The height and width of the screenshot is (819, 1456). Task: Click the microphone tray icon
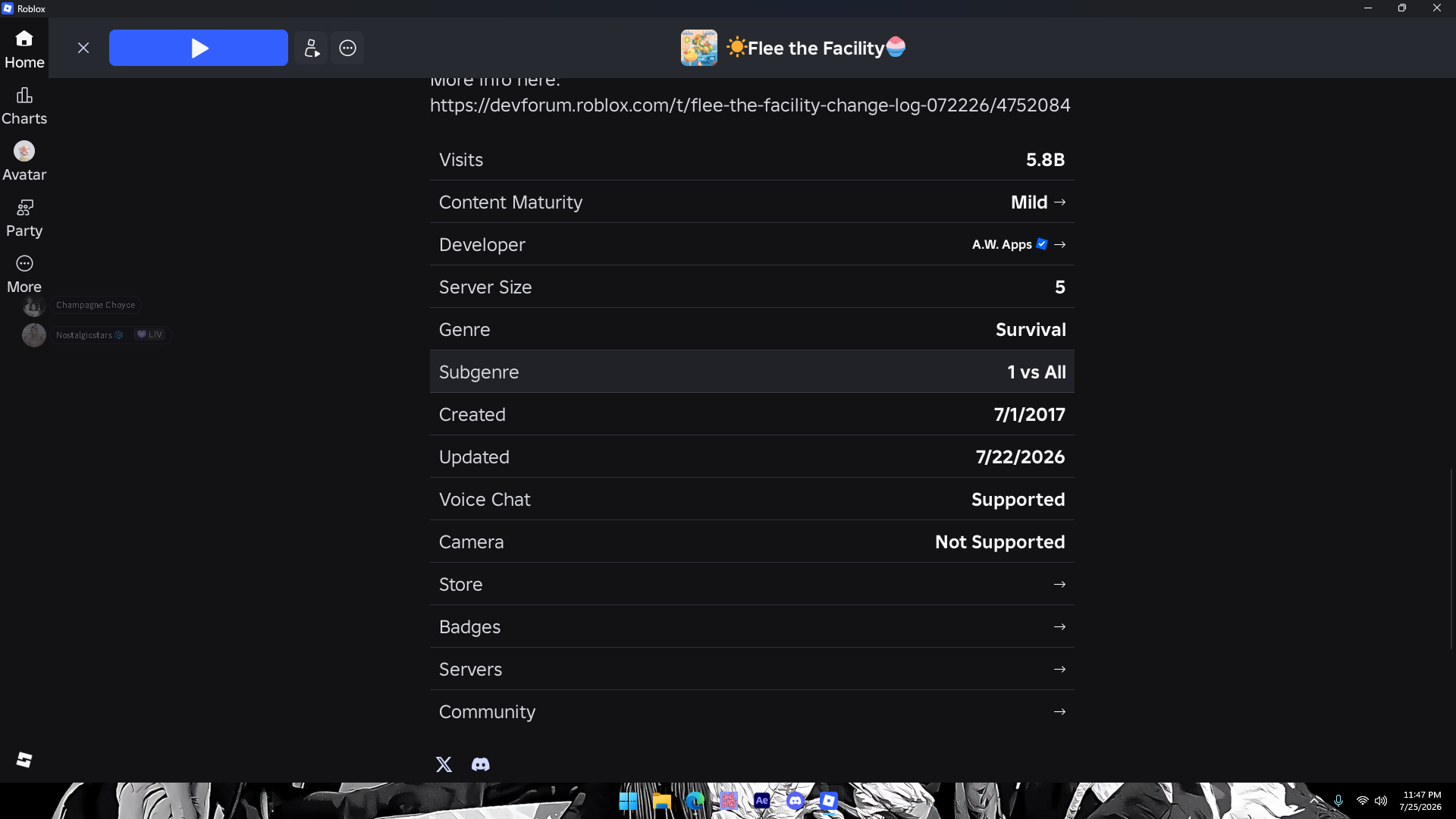pyautogui.click(x=1338, y=801)
